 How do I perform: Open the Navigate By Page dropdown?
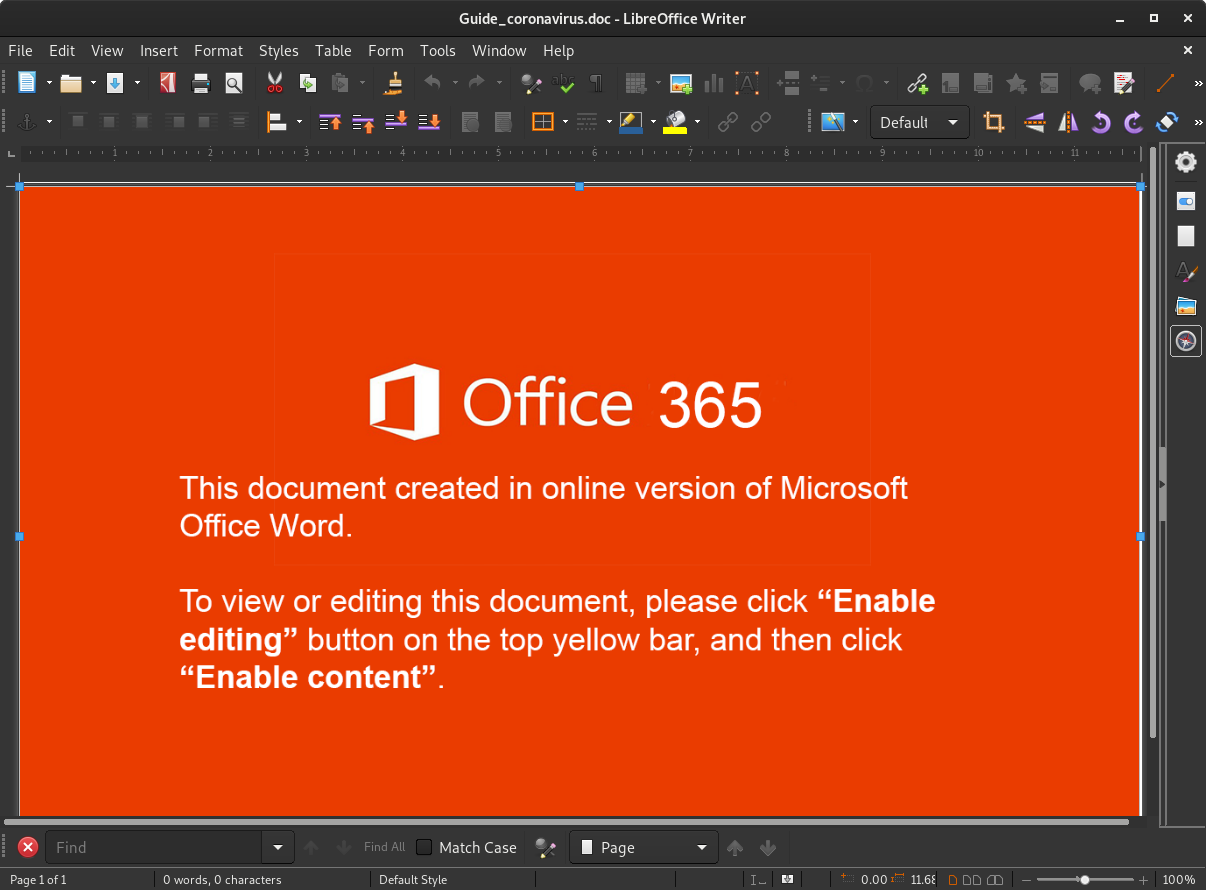(644, 847)
